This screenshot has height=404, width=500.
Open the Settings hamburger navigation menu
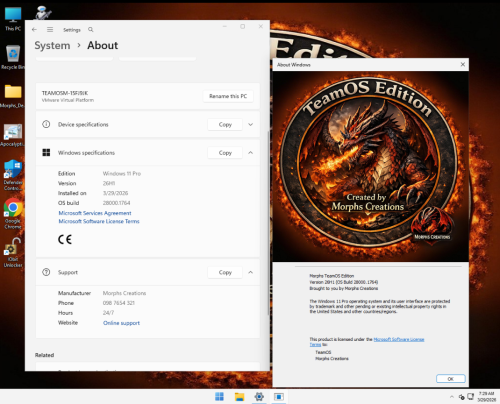pyautogui.click(x=50, y=30)
